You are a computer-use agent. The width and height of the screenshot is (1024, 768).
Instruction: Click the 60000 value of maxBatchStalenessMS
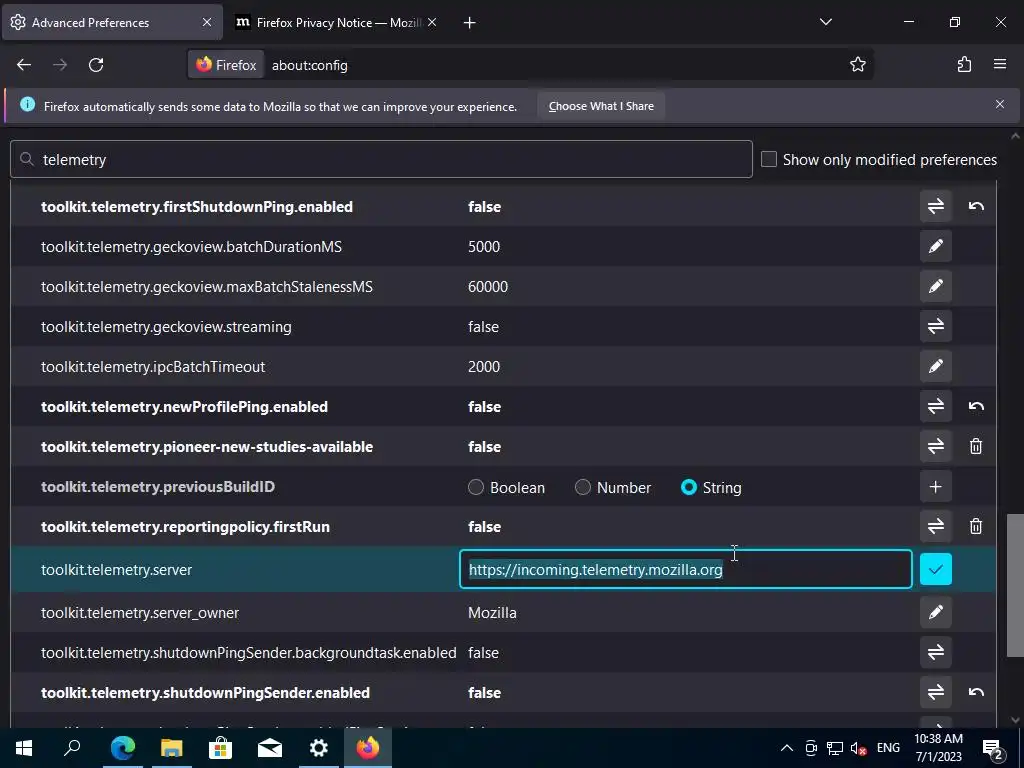[x=488, y=287]
